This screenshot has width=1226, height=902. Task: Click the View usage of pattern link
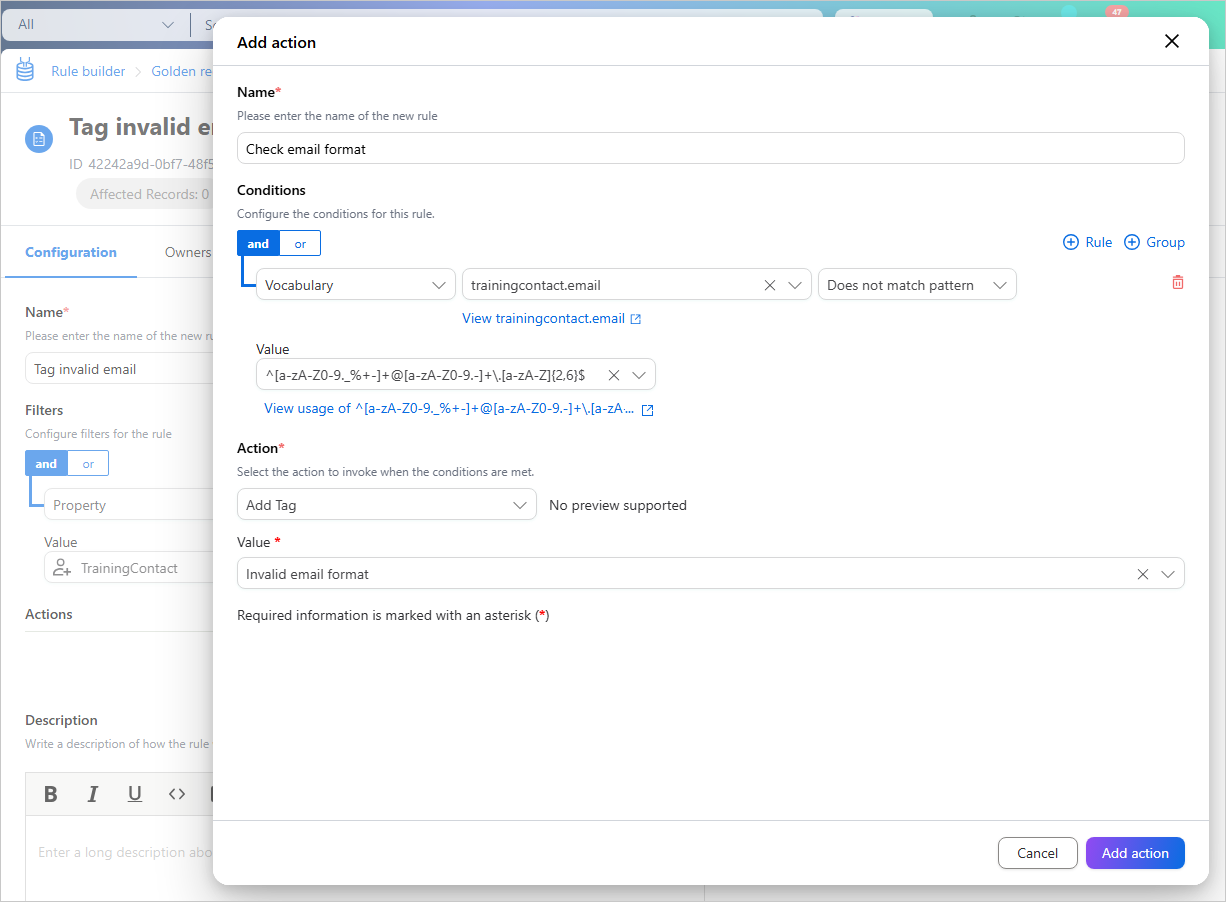[x=449, y=409]
